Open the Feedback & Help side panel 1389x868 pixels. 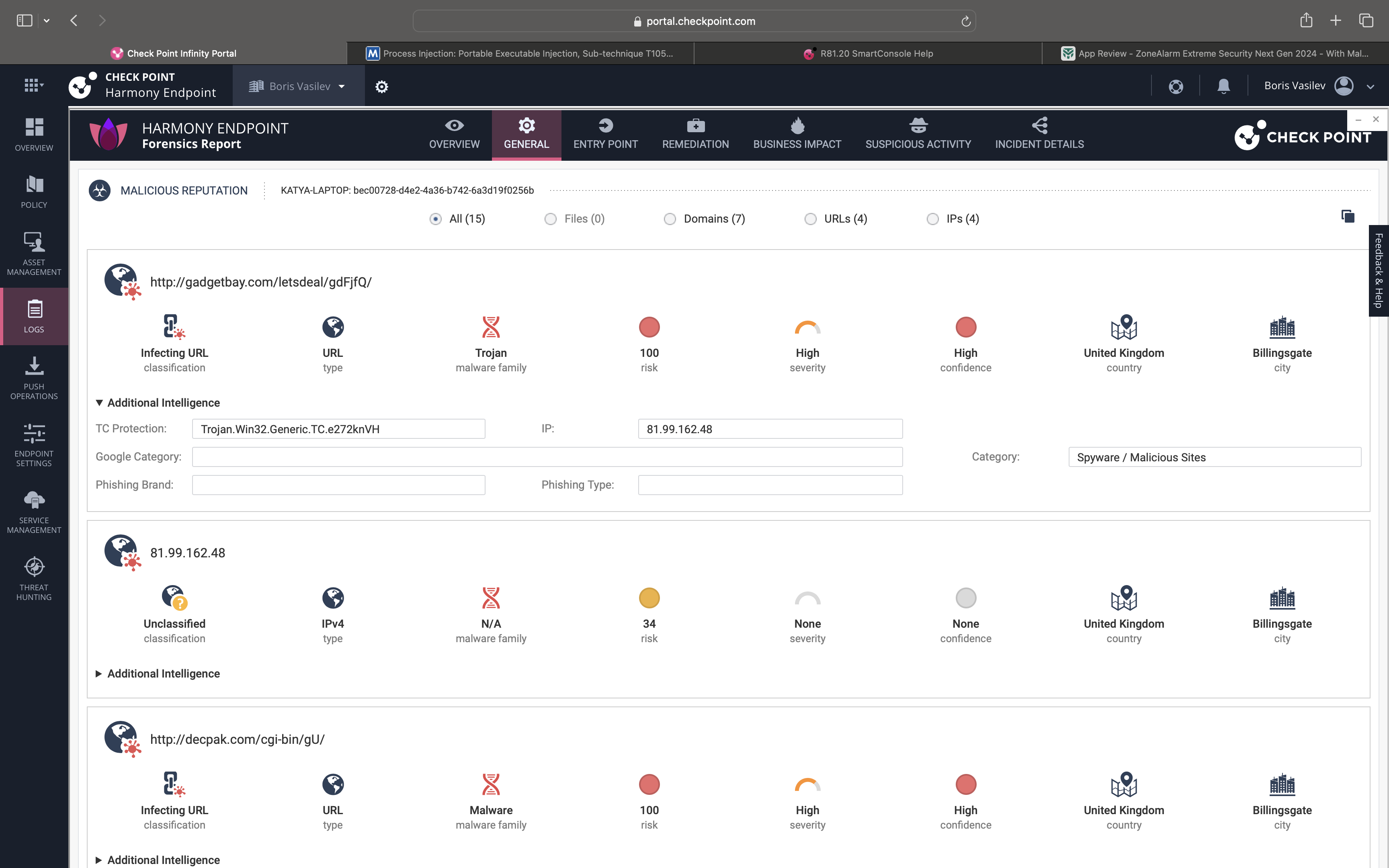pos(1379,270)
